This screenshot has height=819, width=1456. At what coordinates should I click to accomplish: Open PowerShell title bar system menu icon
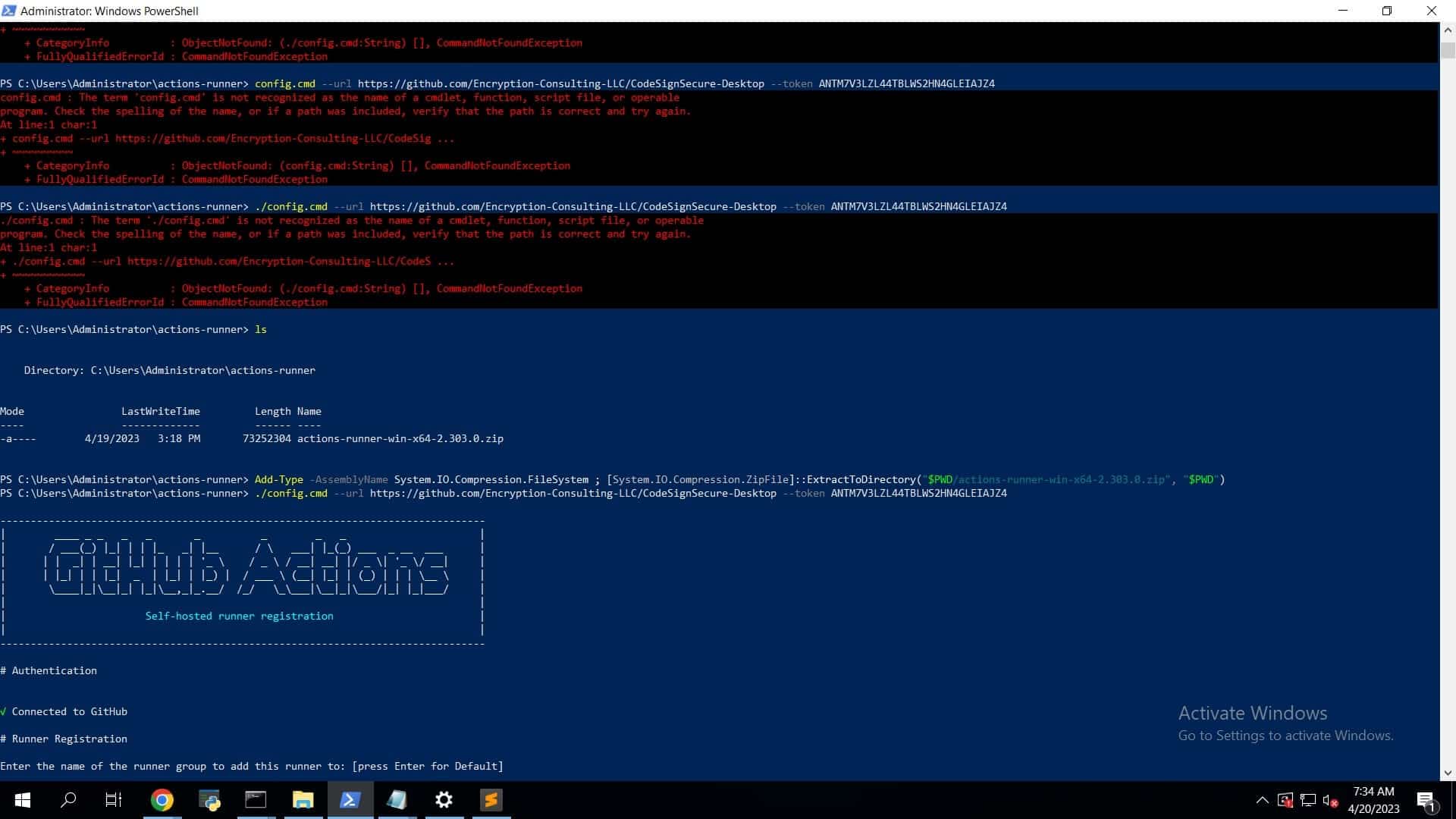(x=9, y=11)
